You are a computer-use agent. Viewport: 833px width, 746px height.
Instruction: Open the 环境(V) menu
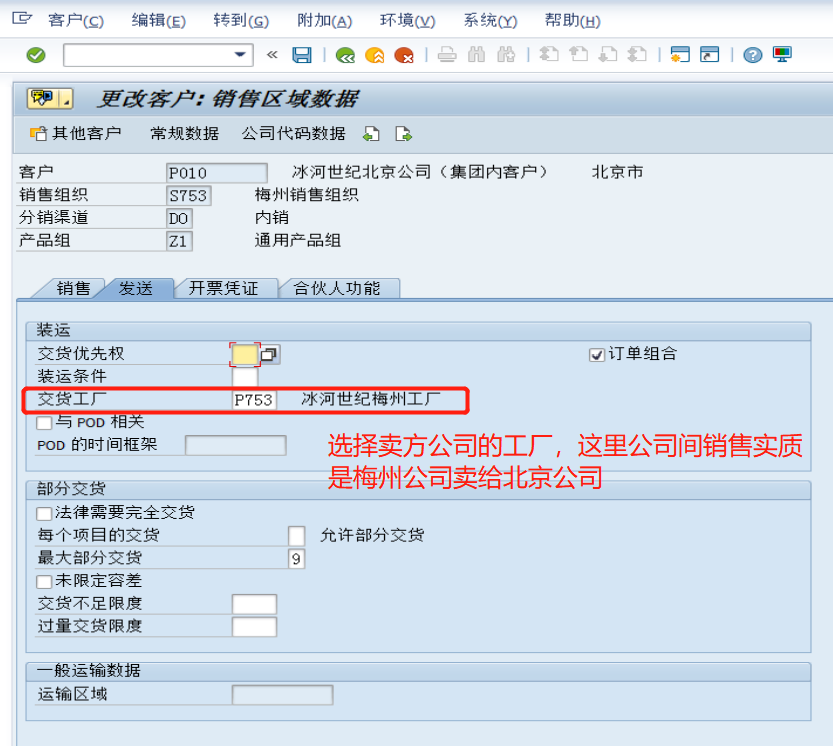pyautogui.click(x=407, y=21)
